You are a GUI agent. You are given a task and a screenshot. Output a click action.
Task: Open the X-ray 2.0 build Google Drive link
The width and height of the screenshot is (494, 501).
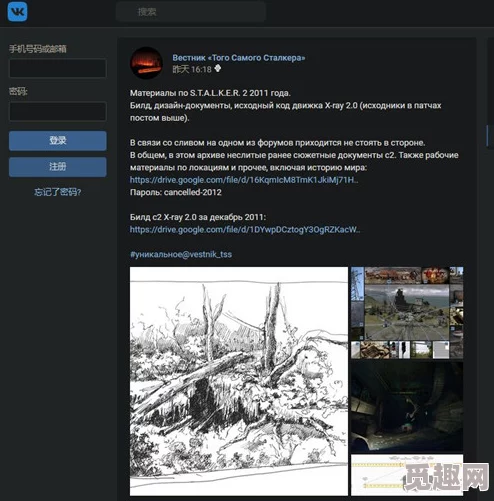245,229
